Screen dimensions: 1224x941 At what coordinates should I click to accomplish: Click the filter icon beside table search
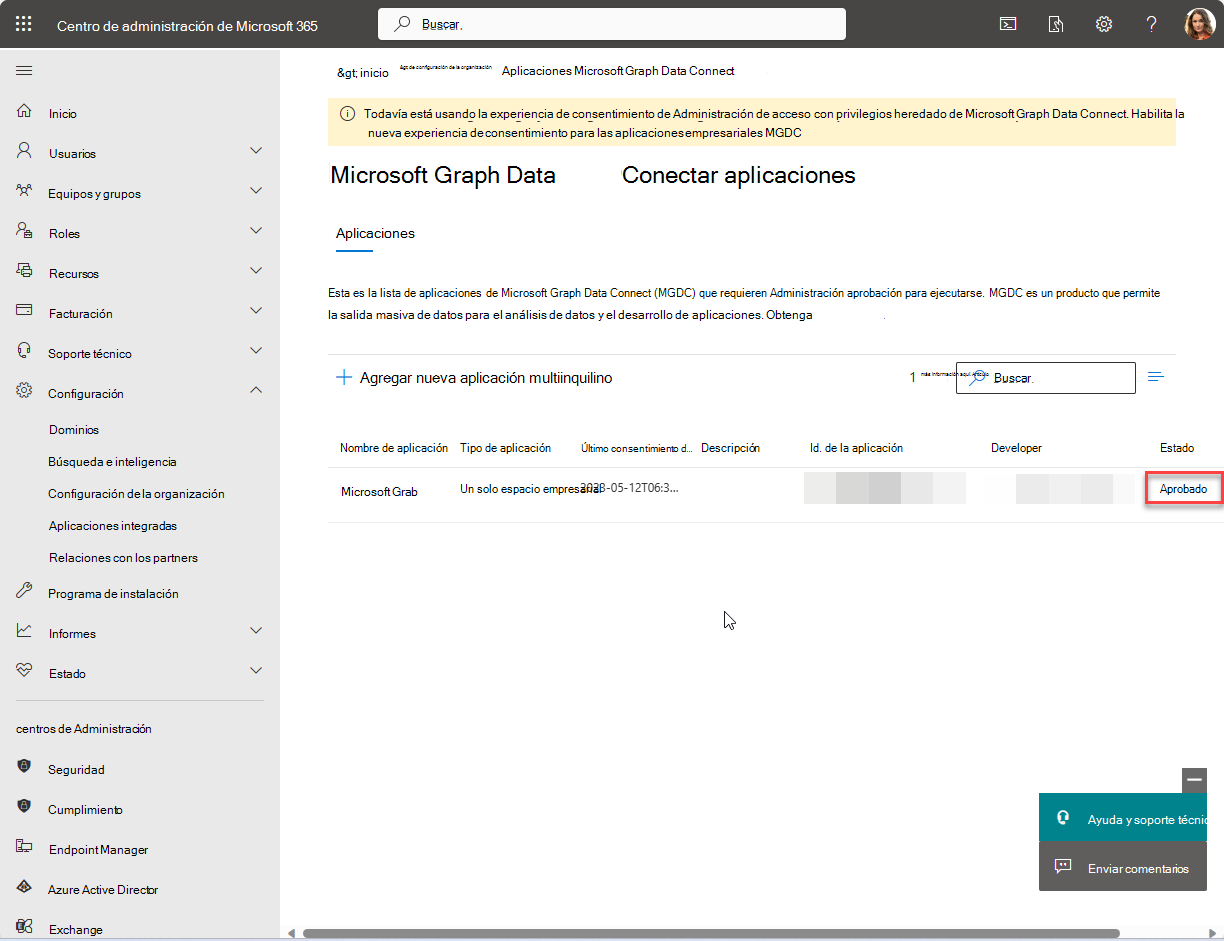pyautogui.click(x=1156, y=377)
